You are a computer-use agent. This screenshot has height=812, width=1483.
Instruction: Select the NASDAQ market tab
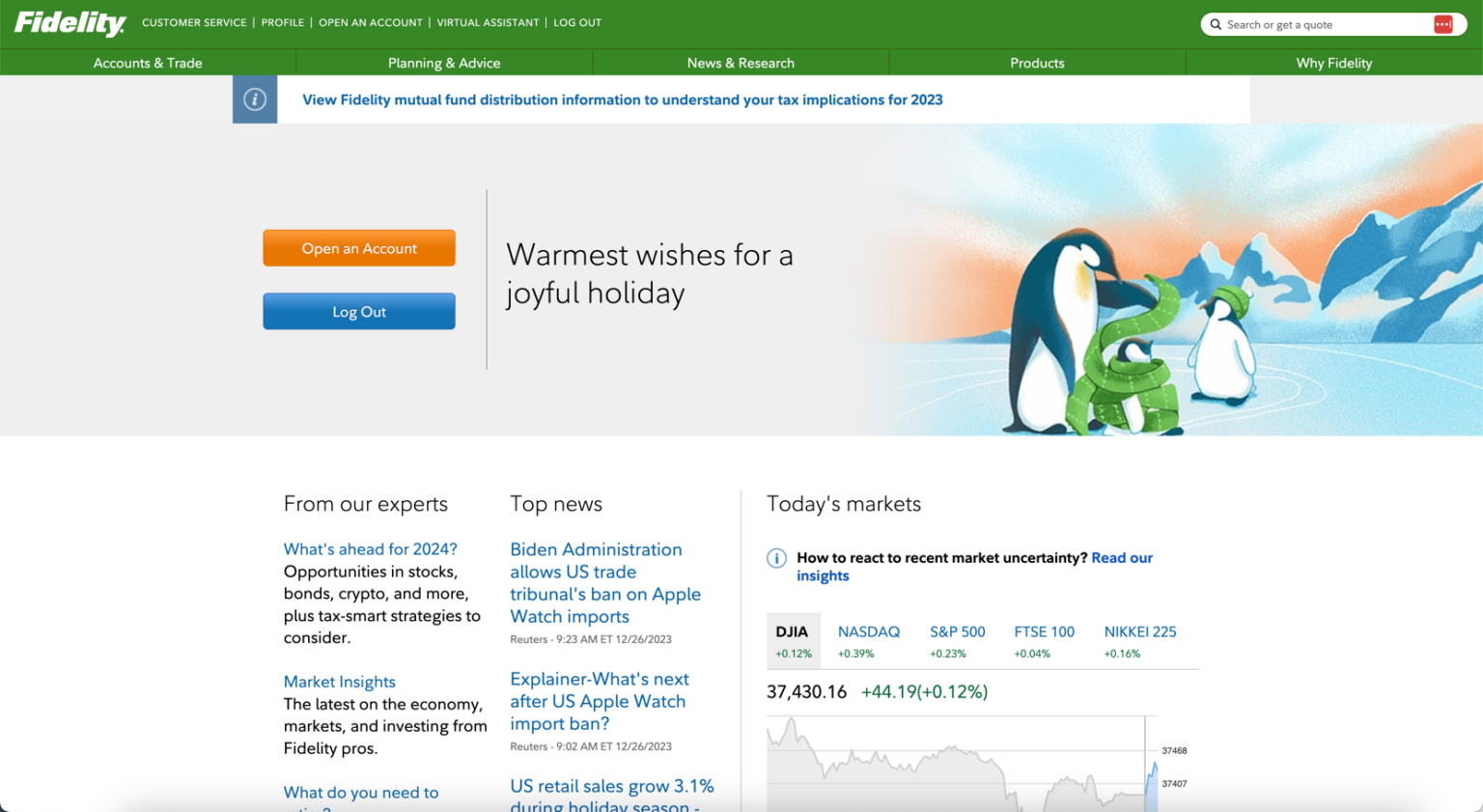click(x=868, y=640)
